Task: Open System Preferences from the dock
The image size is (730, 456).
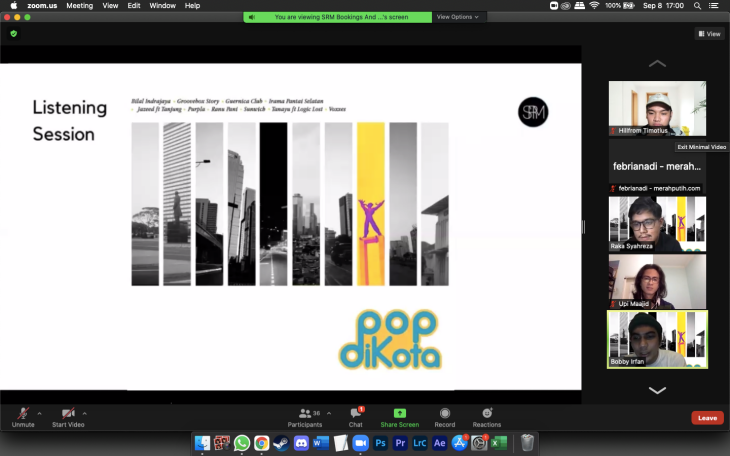Action: [x=479, y=443]
